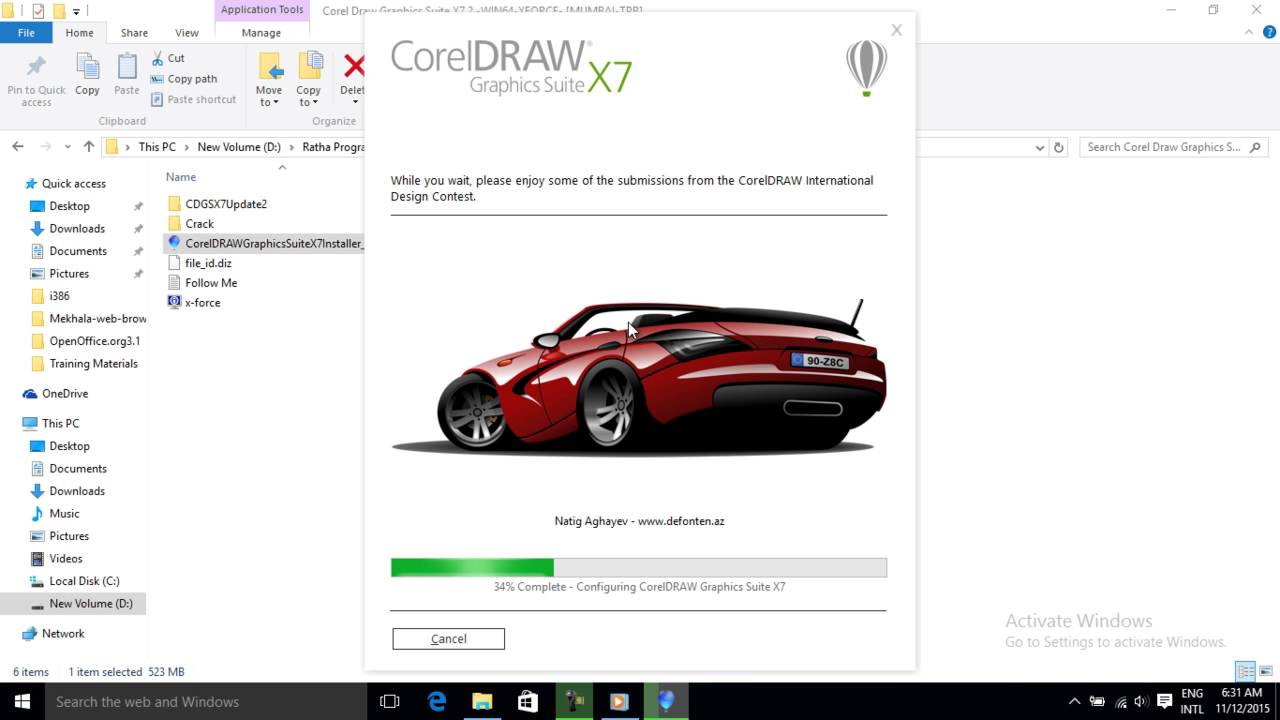Select Videos under This PC
This screenshot has width=1280, height=720.
66,559
